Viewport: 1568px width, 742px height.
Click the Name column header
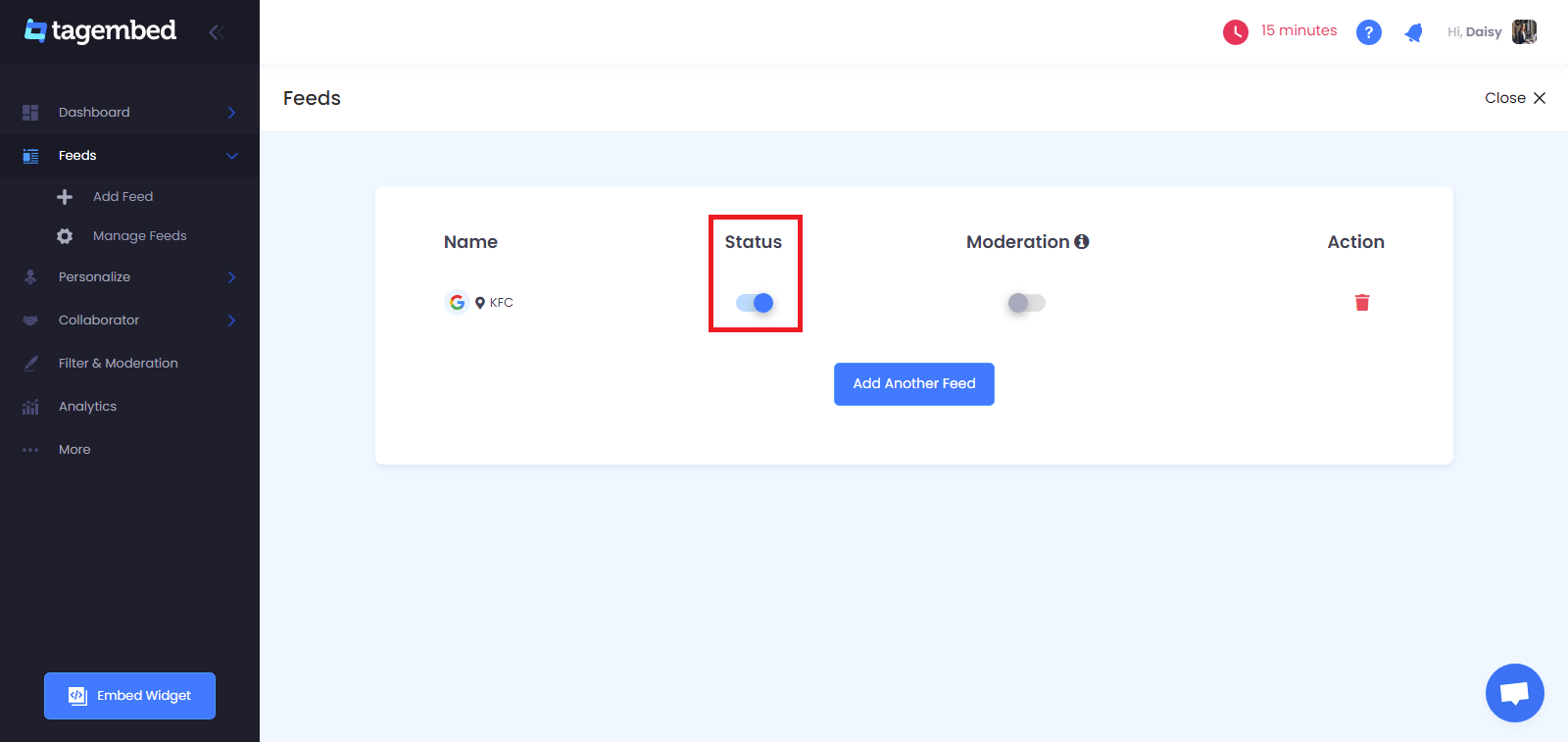click(x=471, y=242)
